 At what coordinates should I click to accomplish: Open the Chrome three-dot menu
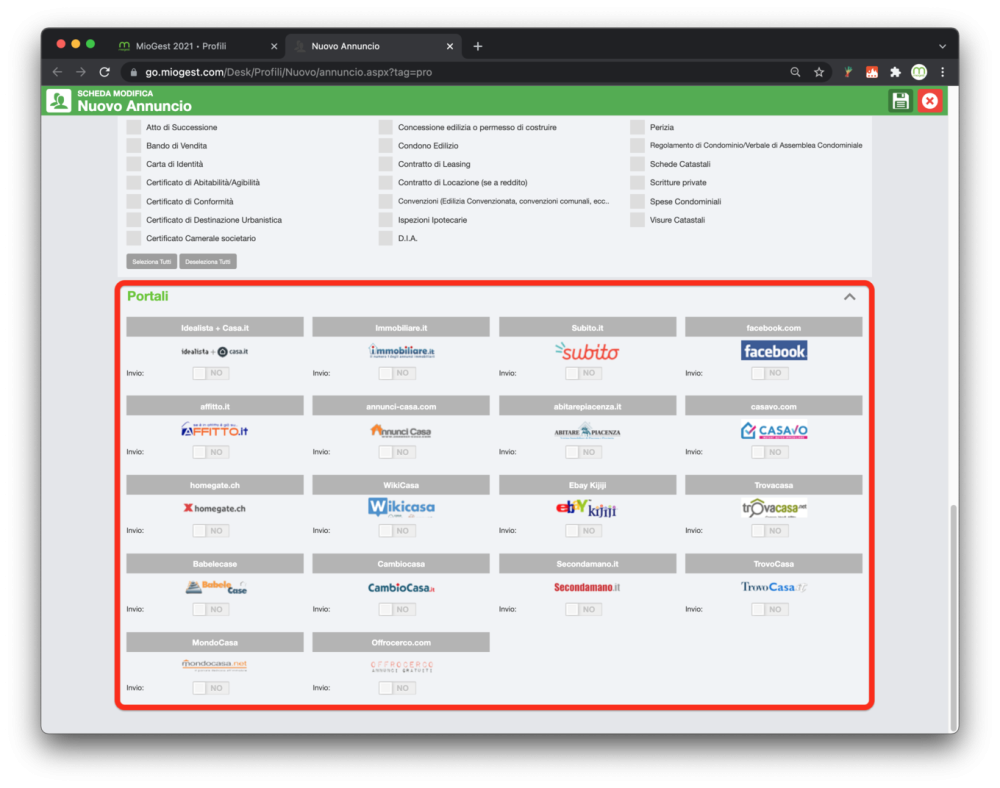point(943,72)
